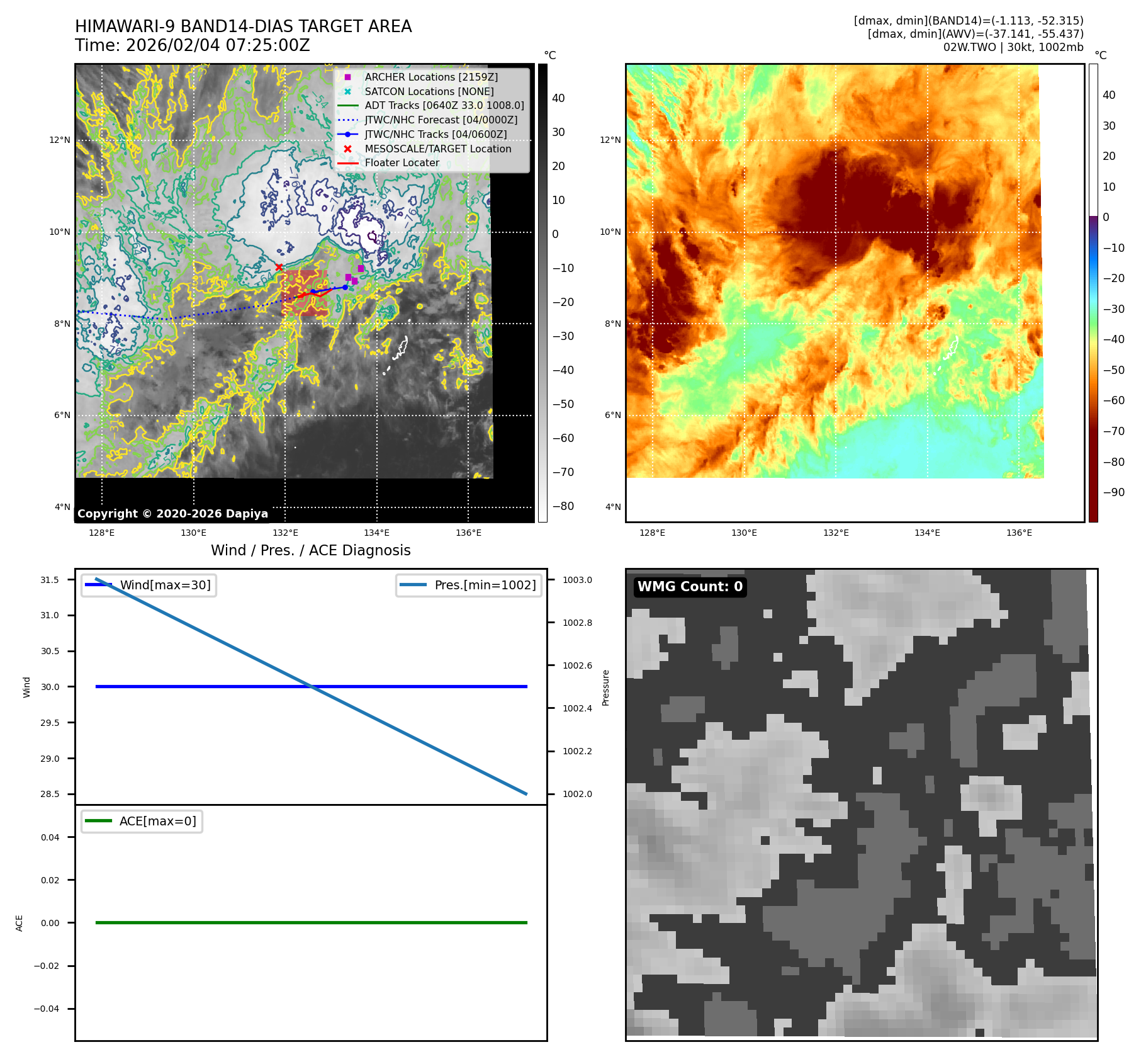Click the topmost magenta ARCHER square on map
This screenshot has width=1141, height=1064.
pos(361,269)
